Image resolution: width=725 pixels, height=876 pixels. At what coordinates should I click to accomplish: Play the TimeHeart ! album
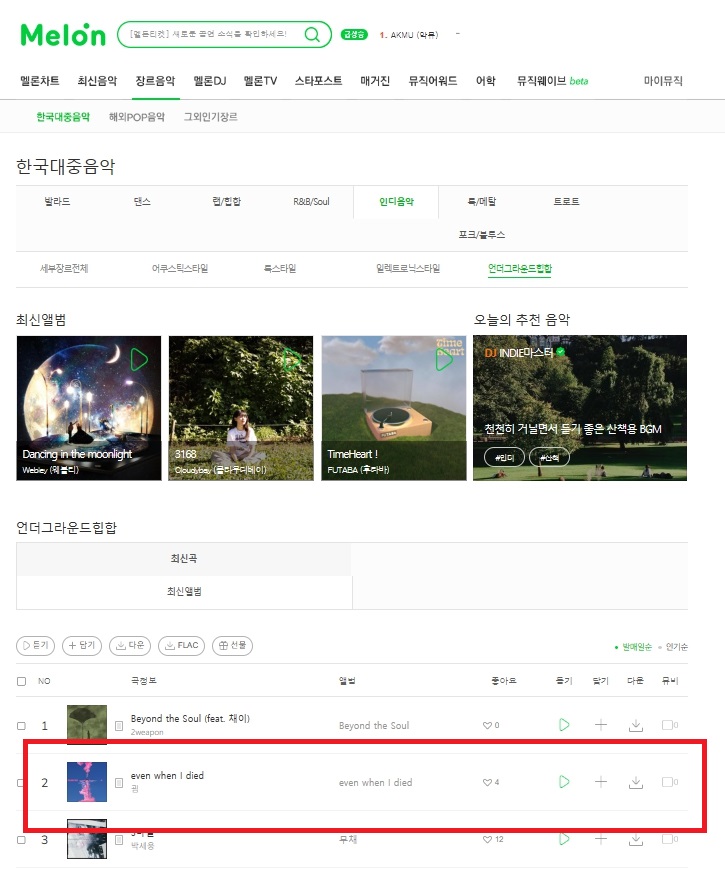pos(444,360)
